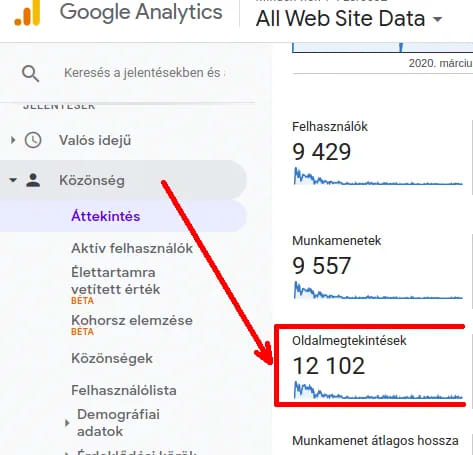Collapse the Közönség section arrow
This screenshot has height=455, width=473.
point(13,180)
